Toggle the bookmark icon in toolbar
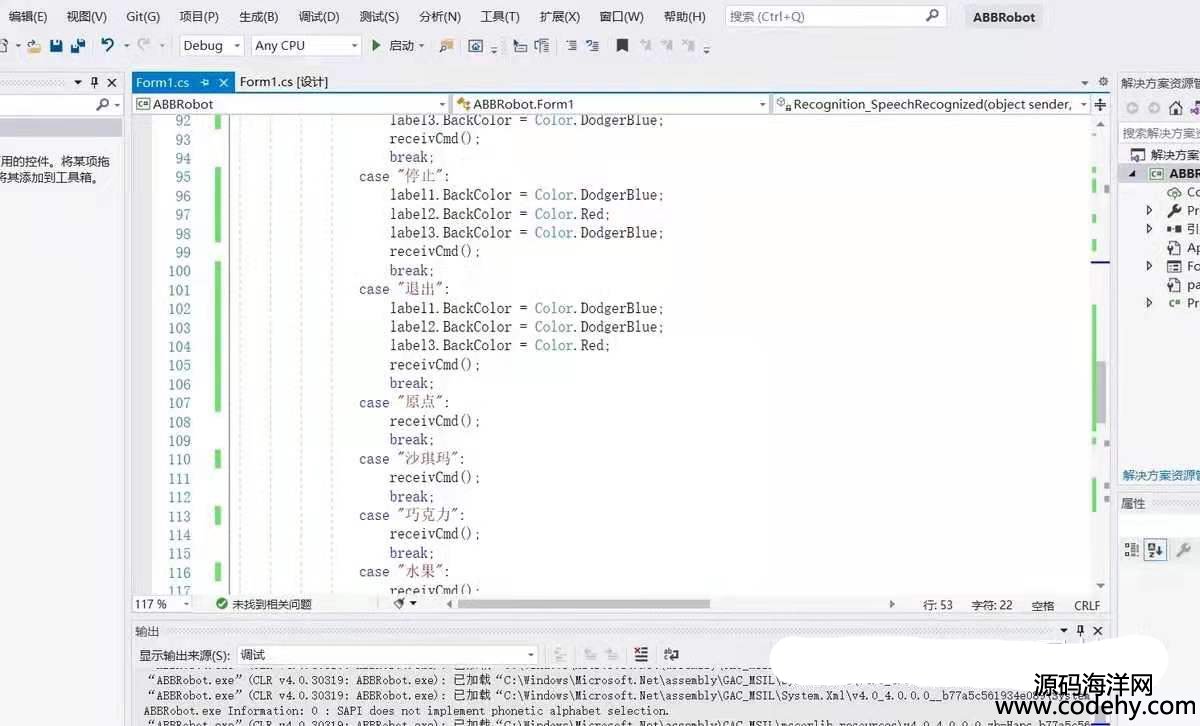 point(622,45)
